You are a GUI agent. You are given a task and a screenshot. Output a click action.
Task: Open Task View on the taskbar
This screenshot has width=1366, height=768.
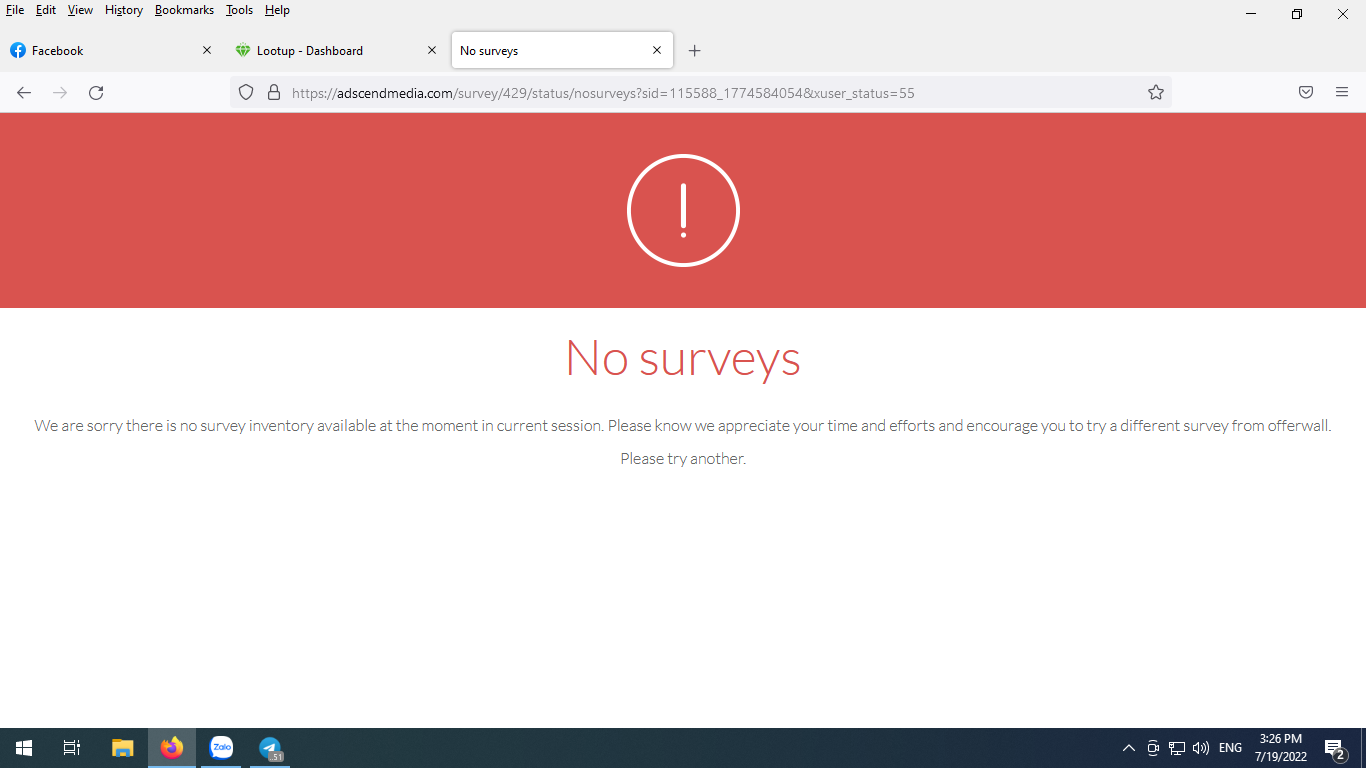coord(72,748)
